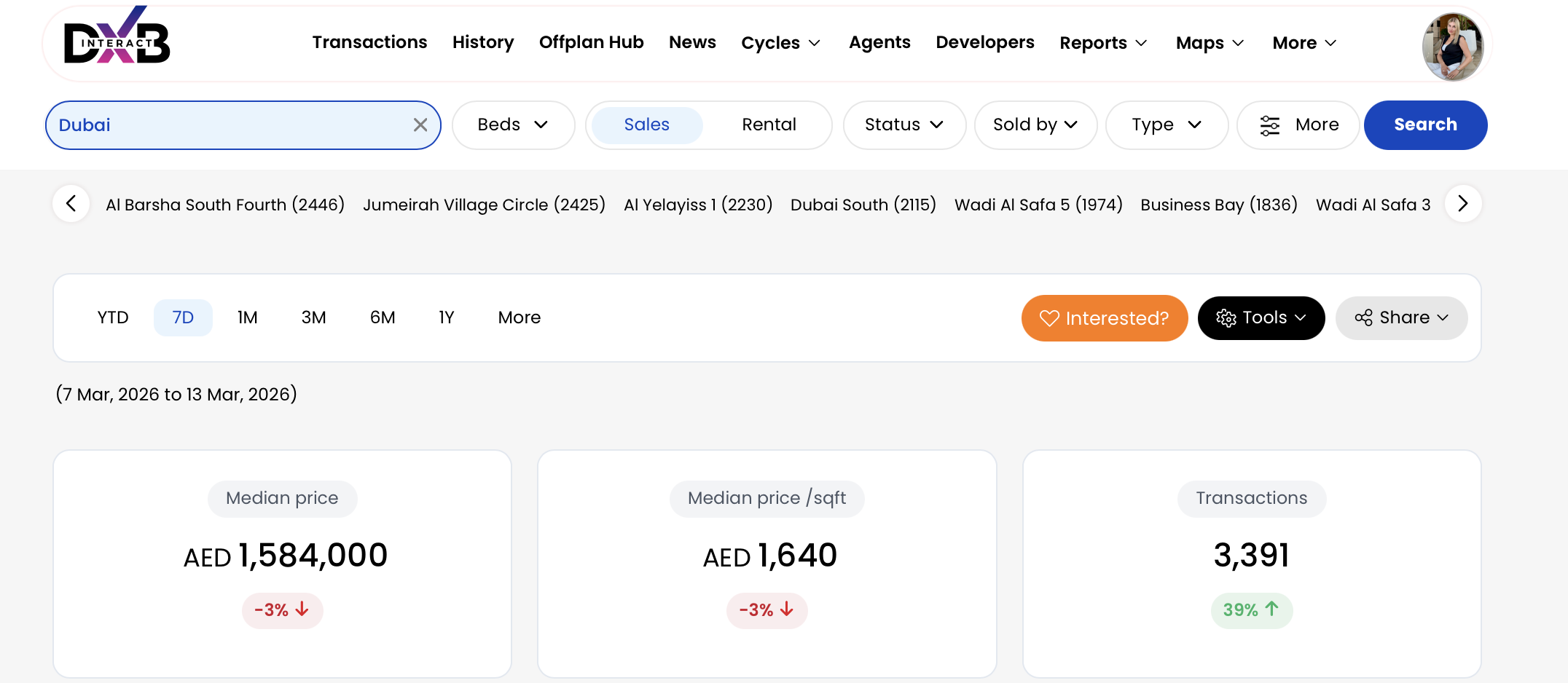Click the date range 7 Mar to 13 Mar
The height and width of the screenshot is (683, 1568).
(x=176, y=394)
